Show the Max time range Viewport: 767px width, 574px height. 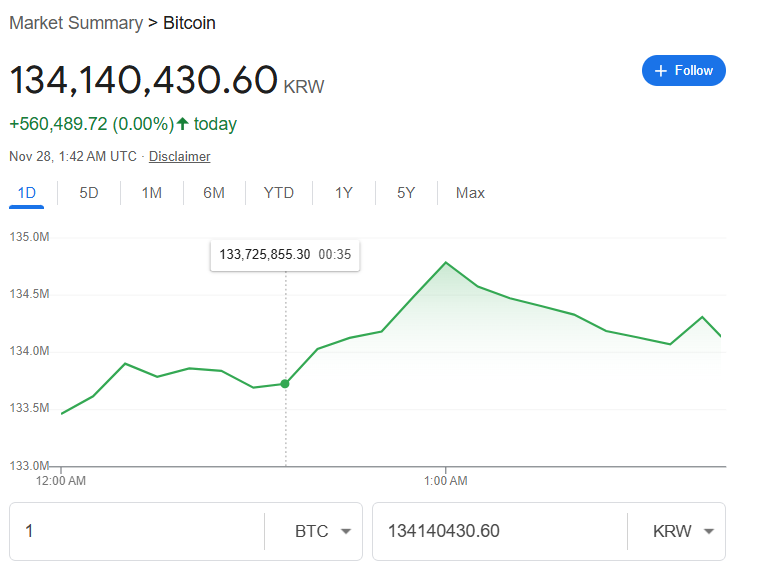point(470,193)
